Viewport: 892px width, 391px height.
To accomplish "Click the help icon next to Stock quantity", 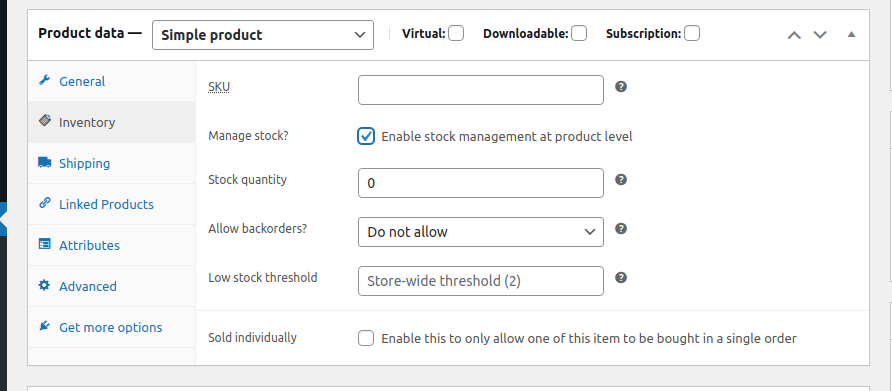I will click(x=621, y=179).
